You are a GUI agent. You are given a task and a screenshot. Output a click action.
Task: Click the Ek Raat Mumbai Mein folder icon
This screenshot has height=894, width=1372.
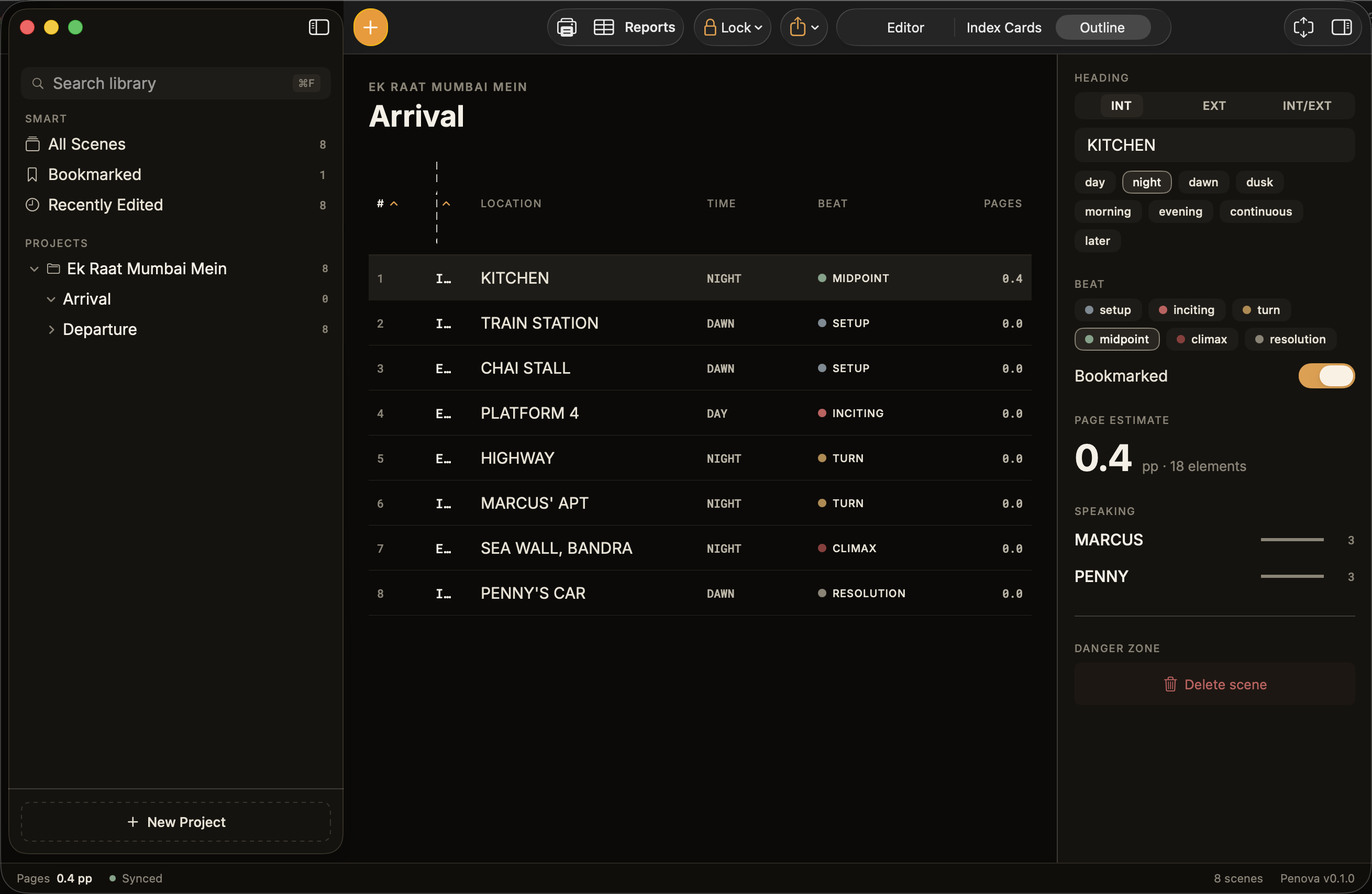53,269
